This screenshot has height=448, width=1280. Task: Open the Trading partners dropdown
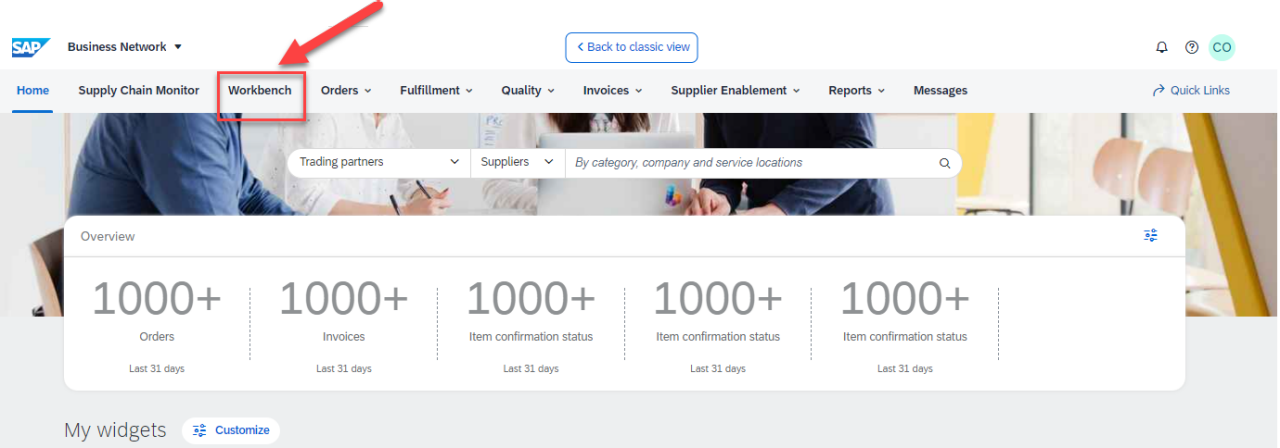click(x=378, y=162)
